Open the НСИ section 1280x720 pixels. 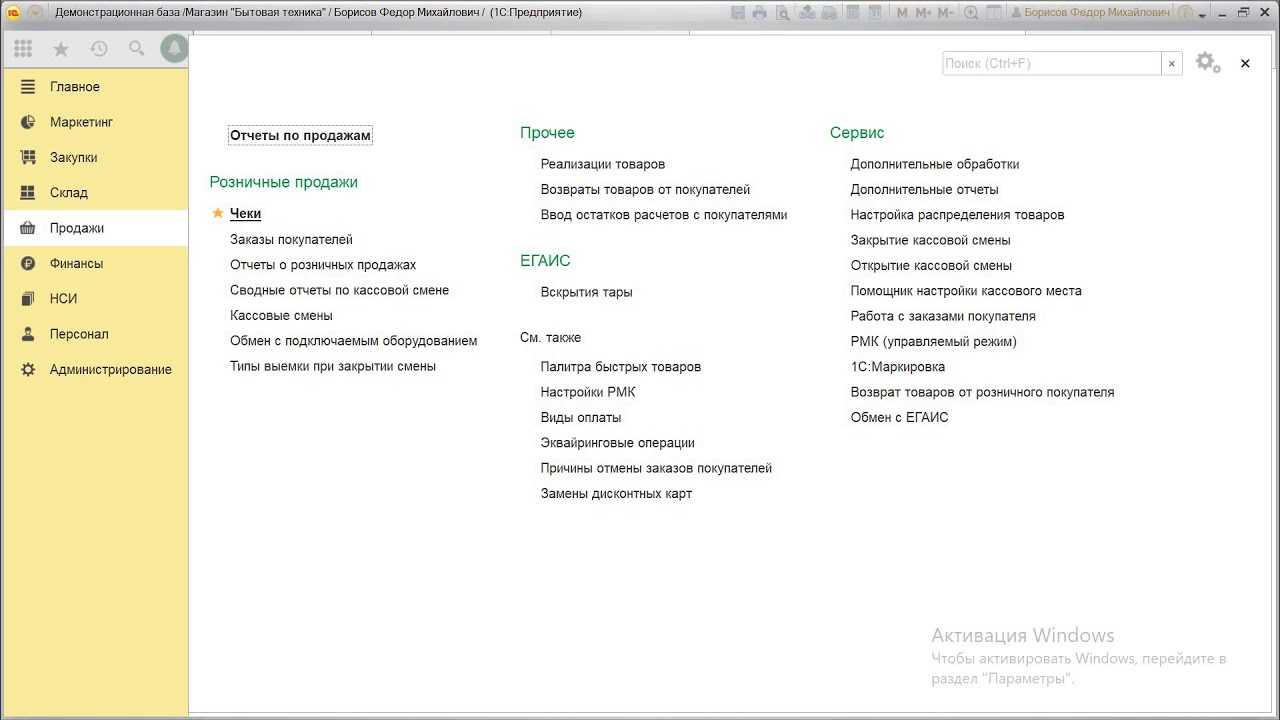(95, 298)
